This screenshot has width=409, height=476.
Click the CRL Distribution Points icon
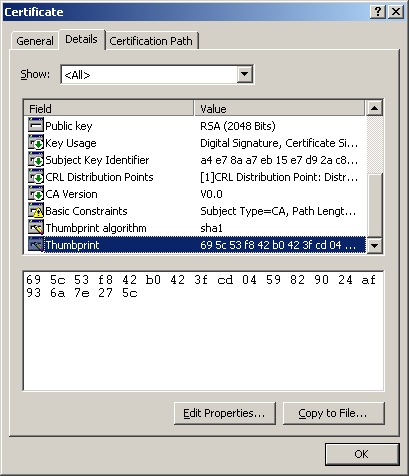click(36, 177)
